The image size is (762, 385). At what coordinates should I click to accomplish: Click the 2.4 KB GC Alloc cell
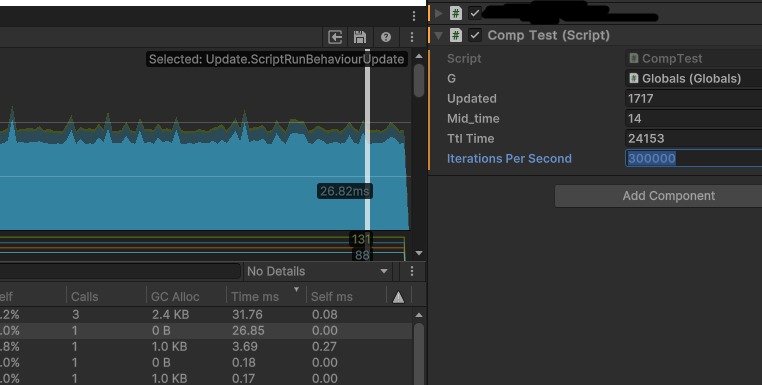(170, 315)
